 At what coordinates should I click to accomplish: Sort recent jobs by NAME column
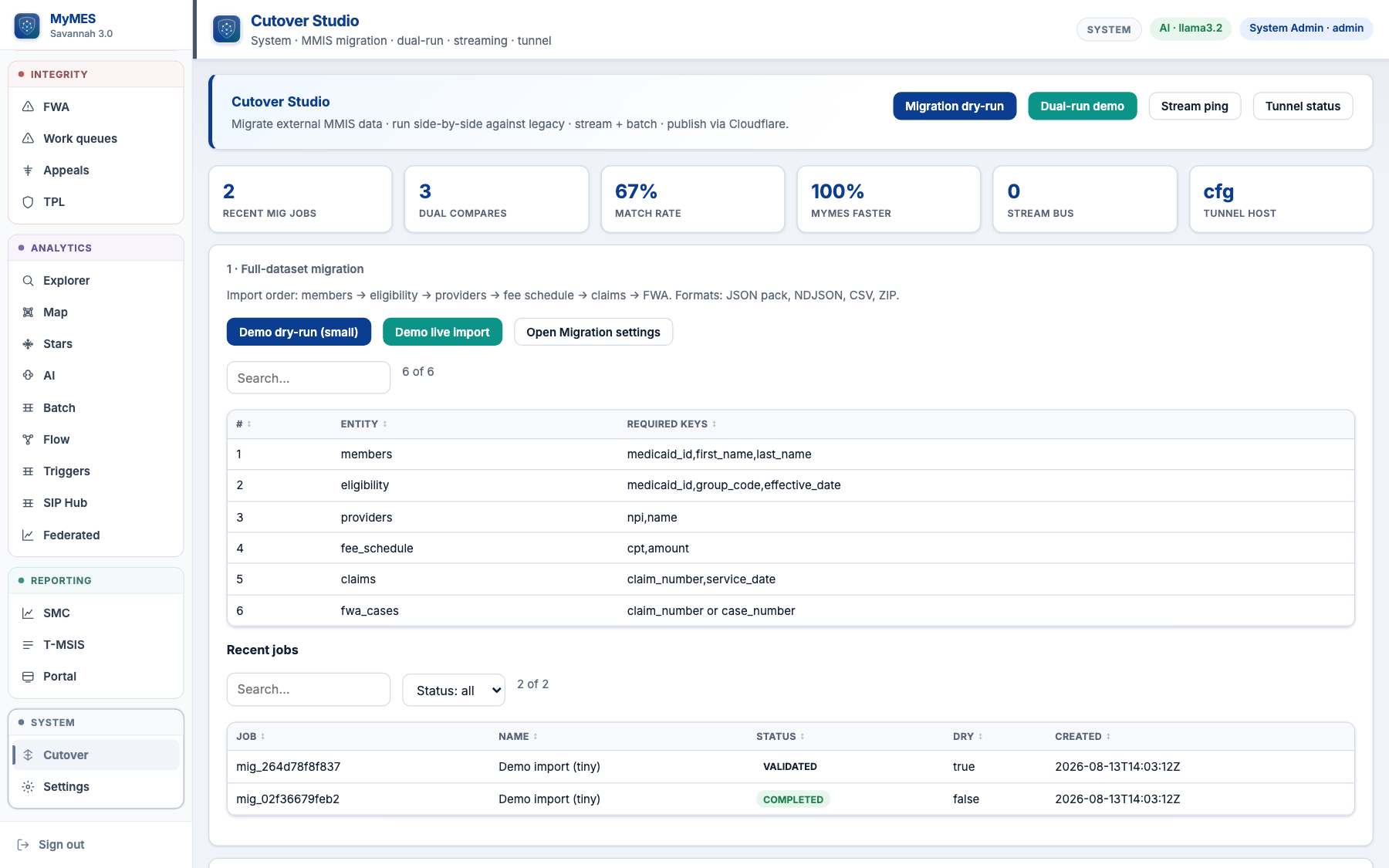coord(518,736)
